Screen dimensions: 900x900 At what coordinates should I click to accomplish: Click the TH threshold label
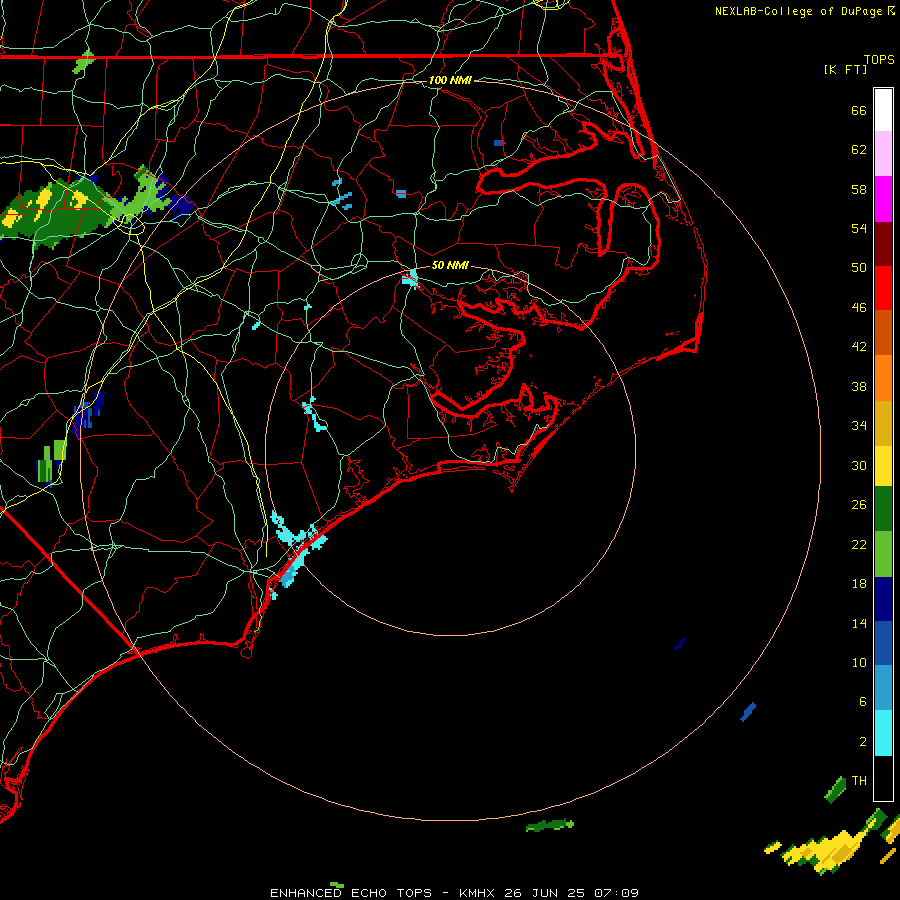(x=859, y=781)
